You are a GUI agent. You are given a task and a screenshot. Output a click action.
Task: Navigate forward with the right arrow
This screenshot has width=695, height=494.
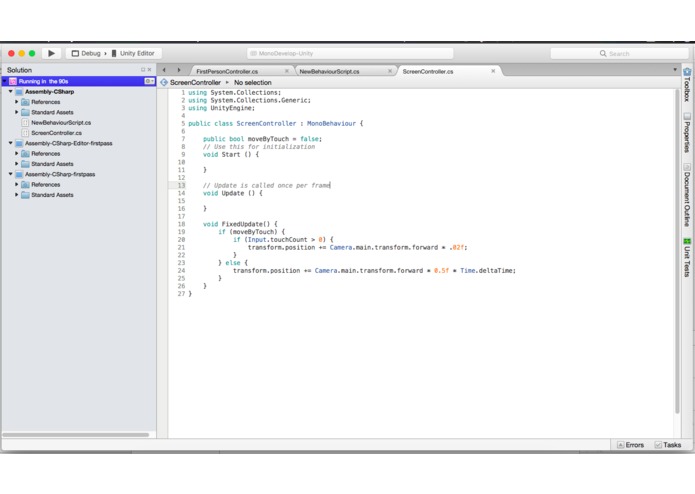(x=179, y=70)
